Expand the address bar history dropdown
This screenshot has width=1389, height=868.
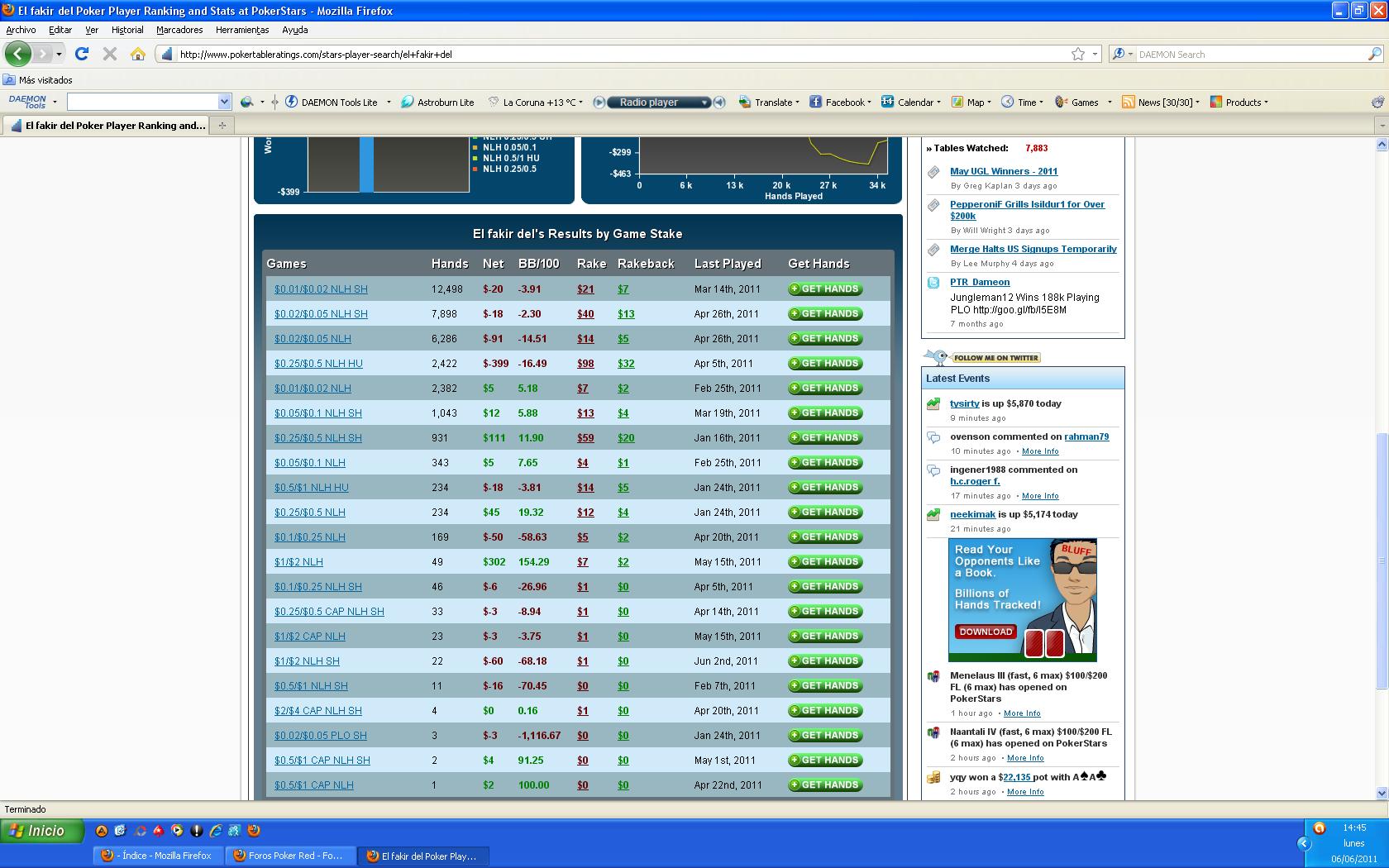coord(1095,54)
